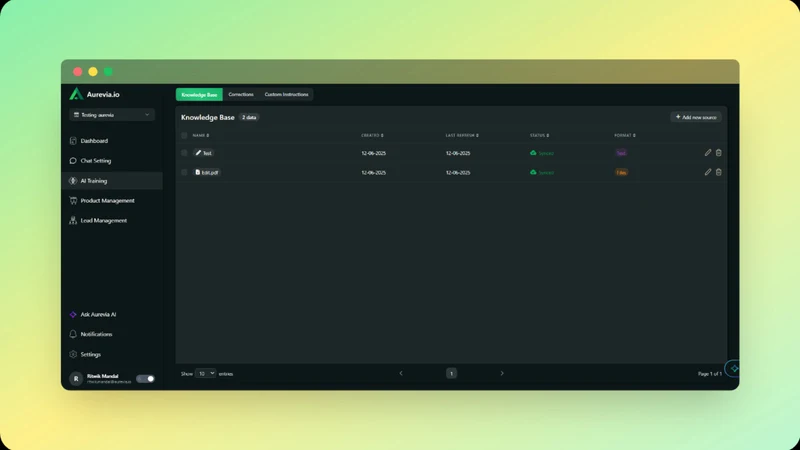Go to next page arrow

tap(502, 373)
